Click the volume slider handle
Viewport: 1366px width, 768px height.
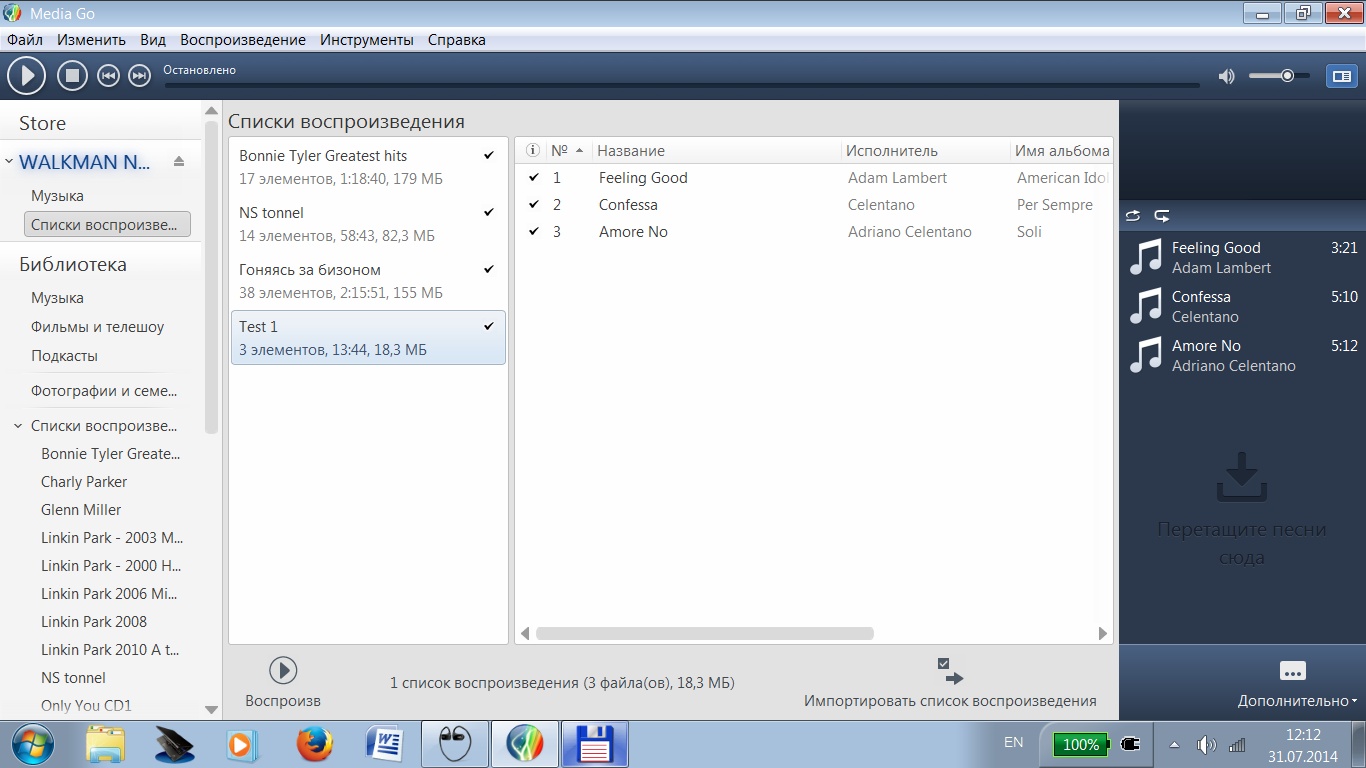(x=1288, y=76)
